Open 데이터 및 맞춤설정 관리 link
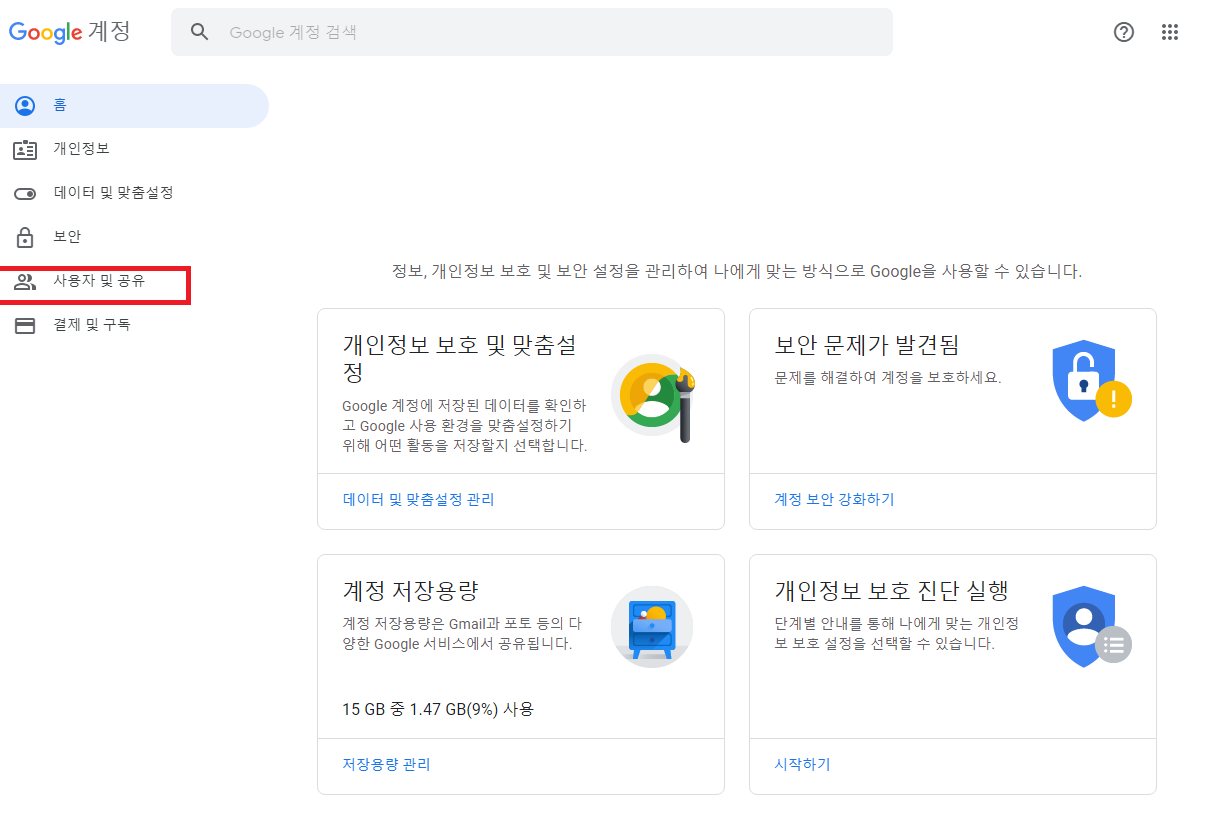This screenshot has width=1217, height=819. (418, 499)
